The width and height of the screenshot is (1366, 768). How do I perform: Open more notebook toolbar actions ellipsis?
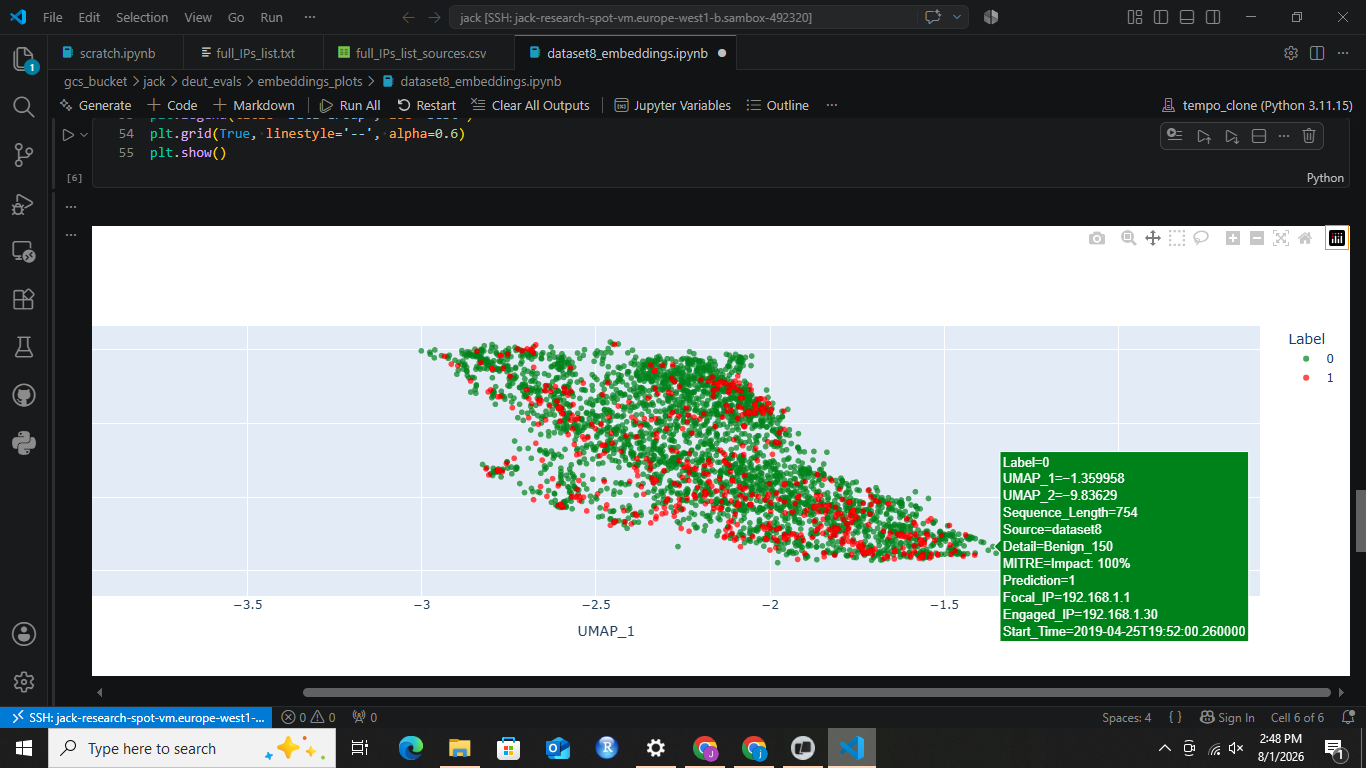coord(832,105)
